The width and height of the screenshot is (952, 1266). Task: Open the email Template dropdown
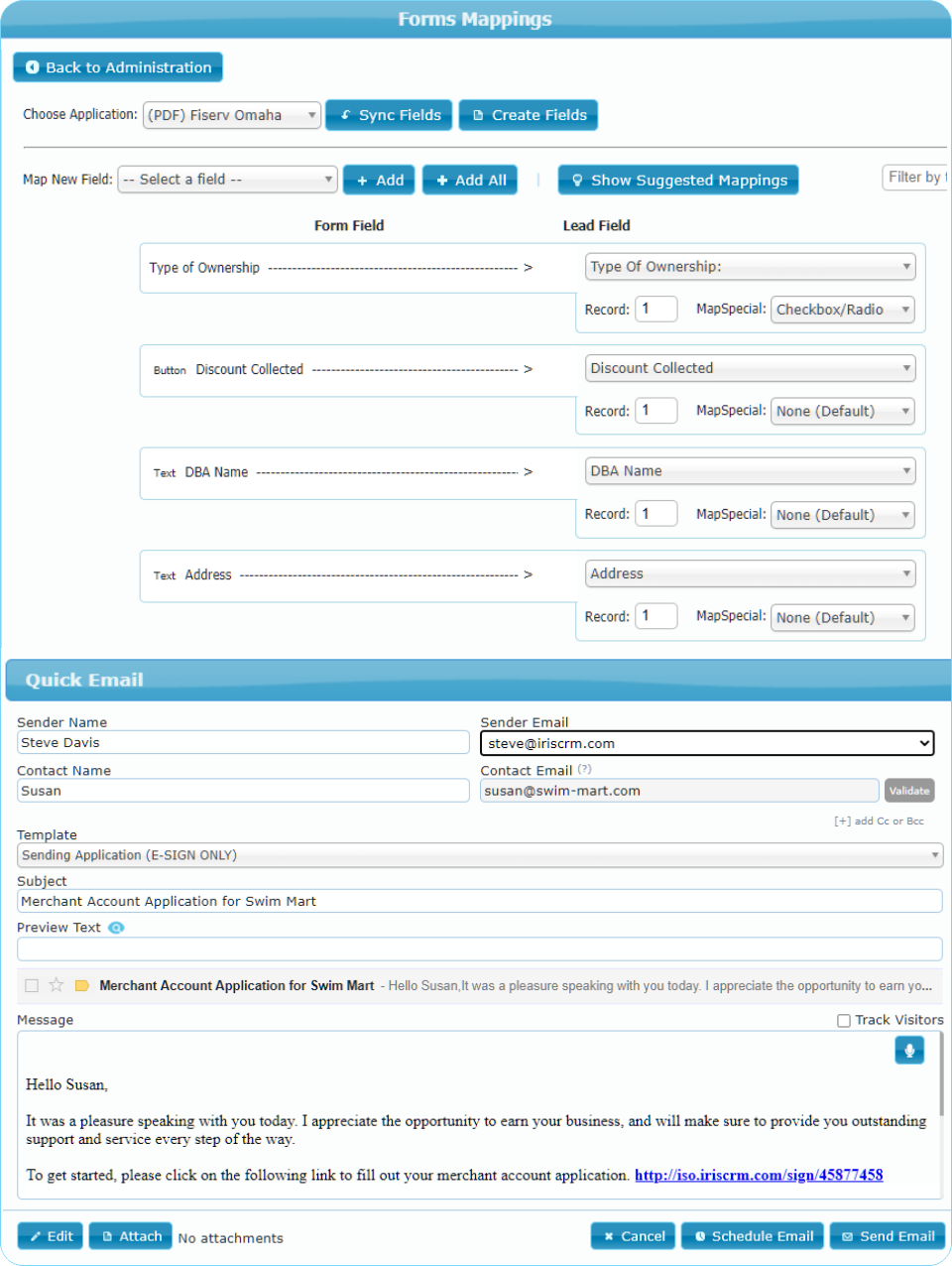[x=480, y=855]
